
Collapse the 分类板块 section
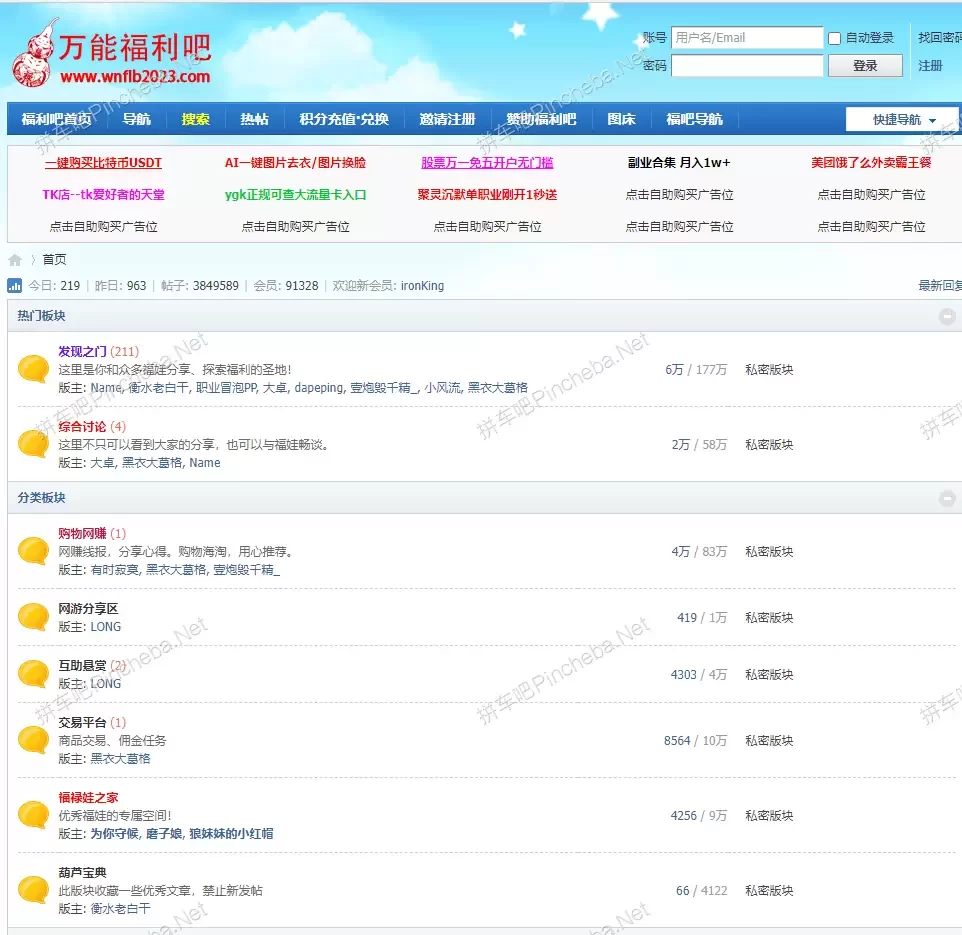coord(947,498)
